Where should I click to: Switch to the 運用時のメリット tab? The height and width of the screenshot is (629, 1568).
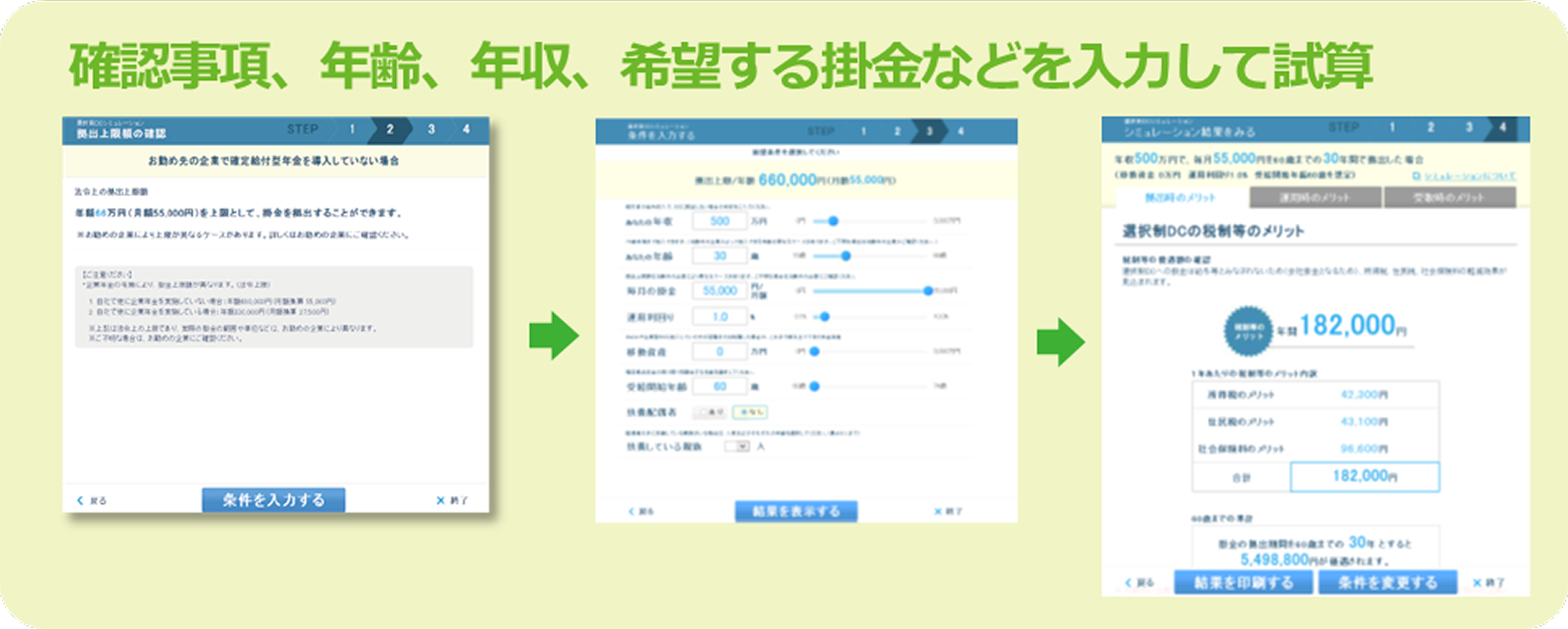click(1315, 198)
